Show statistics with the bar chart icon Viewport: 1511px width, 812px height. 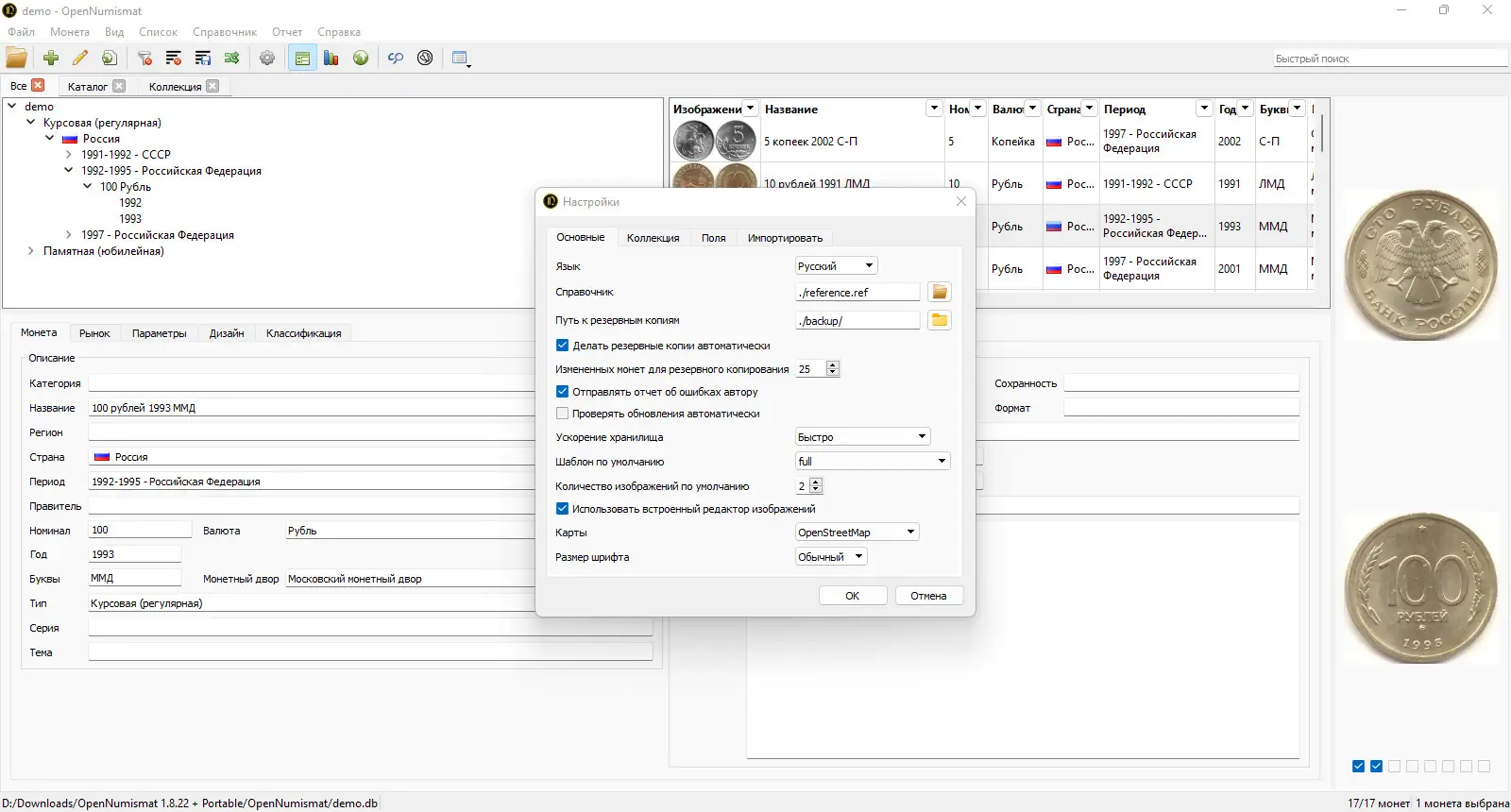pos(331,59)
